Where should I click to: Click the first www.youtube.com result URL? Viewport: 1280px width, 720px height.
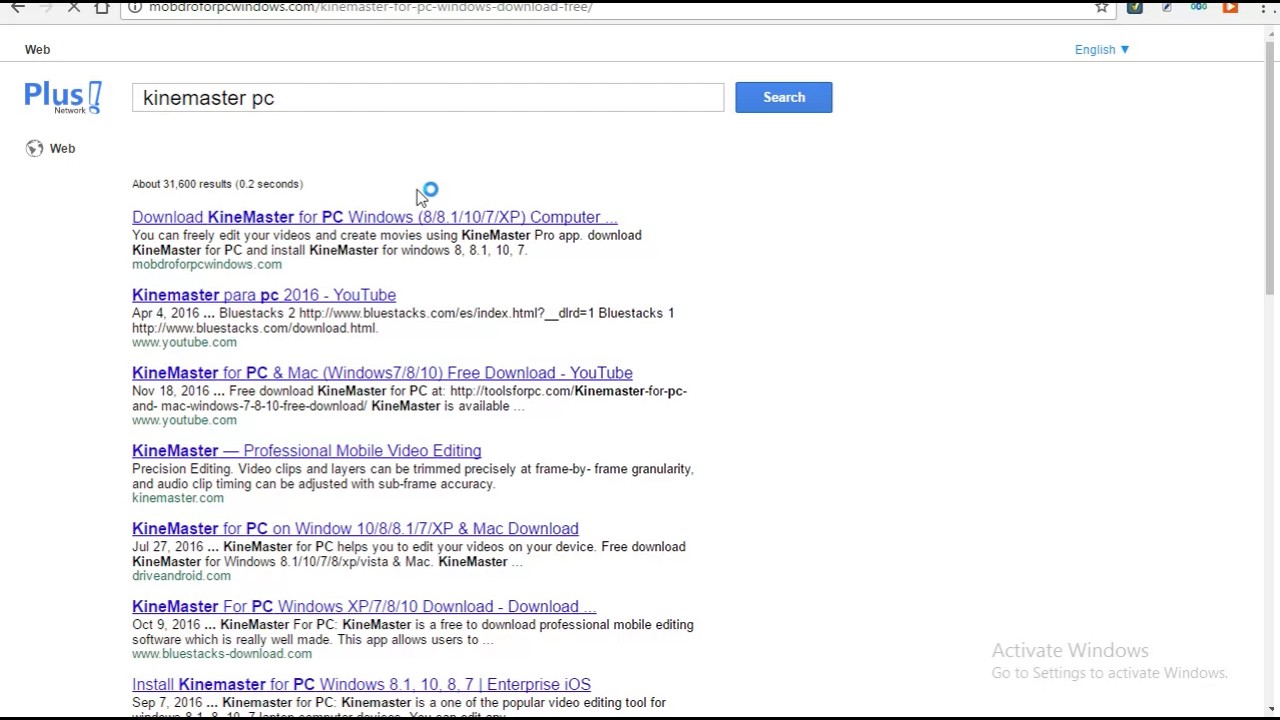(x=184, y=342)
